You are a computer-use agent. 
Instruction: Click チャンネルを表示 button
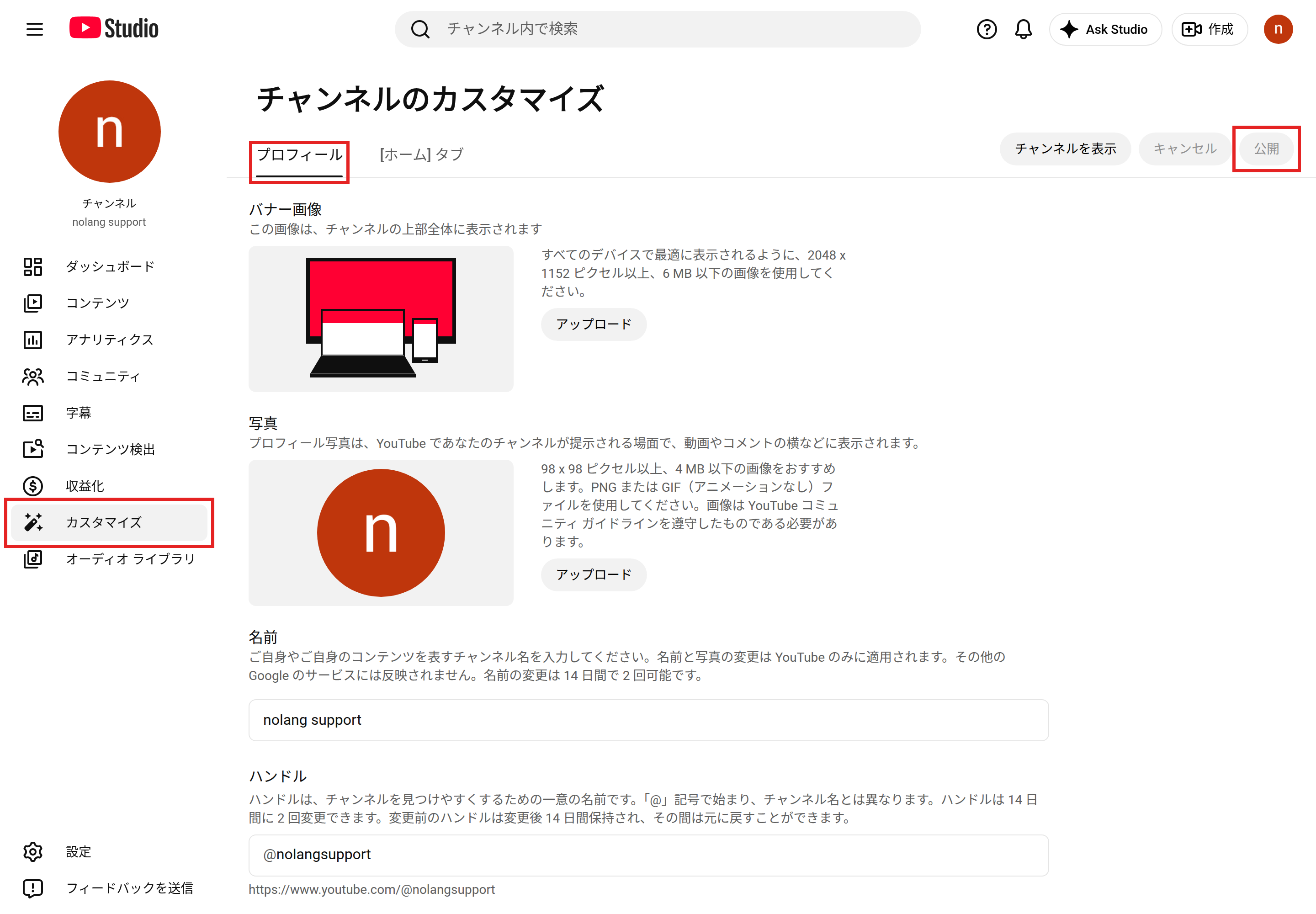click(x=1065, y=149)
